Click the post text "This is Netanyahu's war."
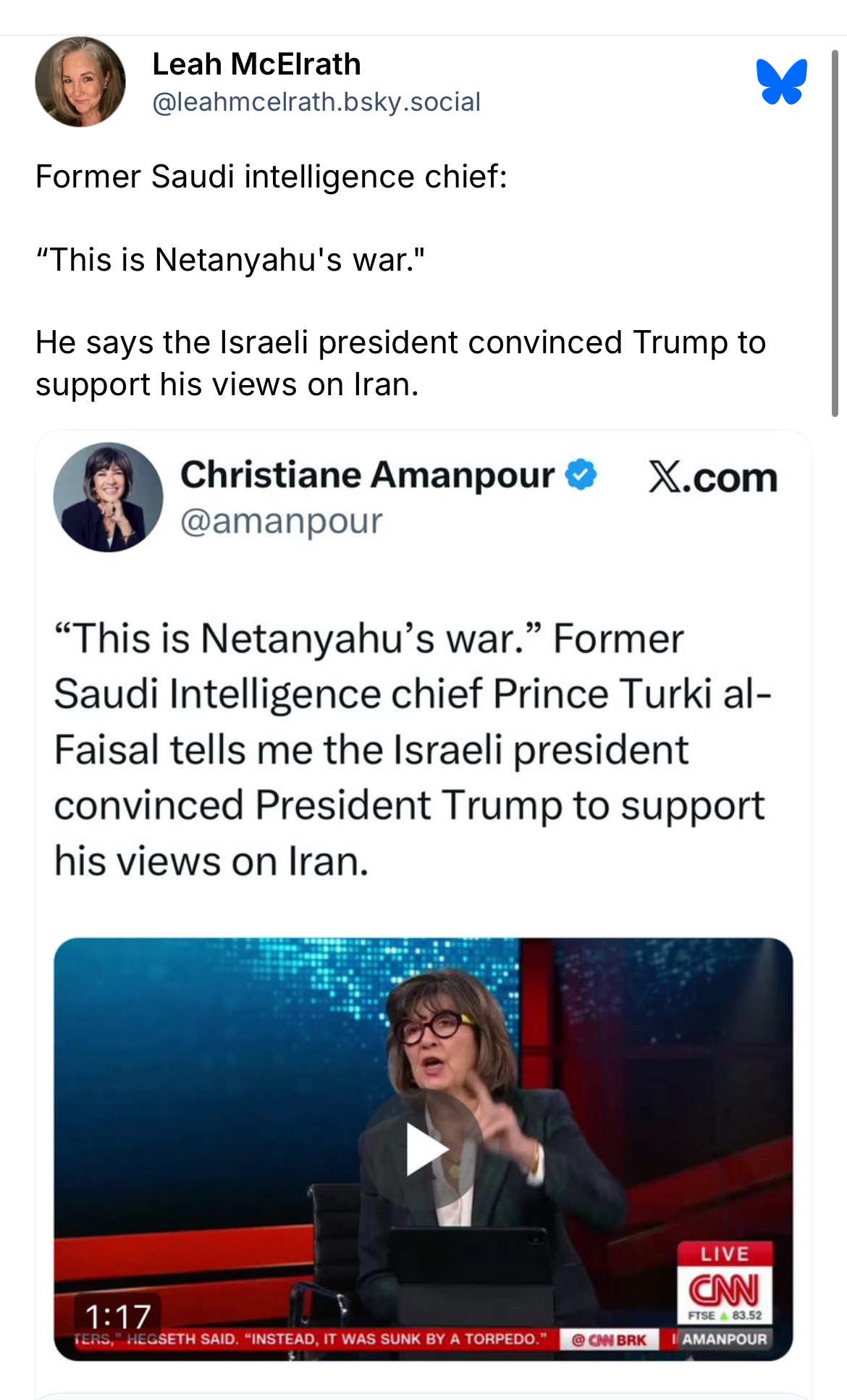The image size is (847, 1400). (x=230, y=259)
